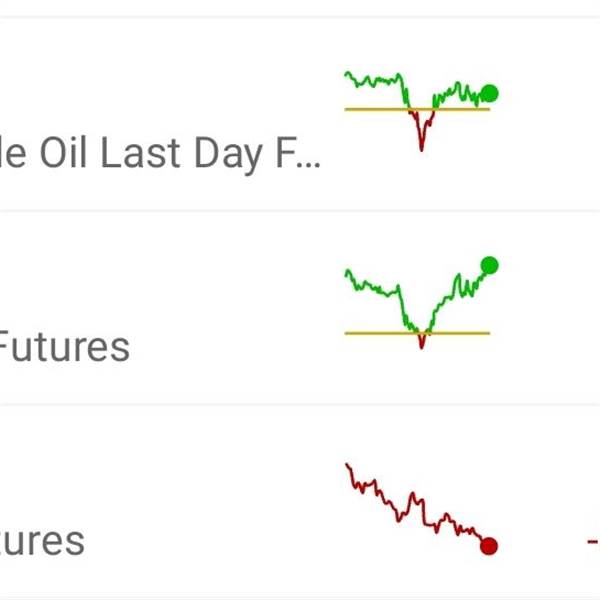
Task: Open the Crude Oil Last Day F... row label
Action: 160,153
